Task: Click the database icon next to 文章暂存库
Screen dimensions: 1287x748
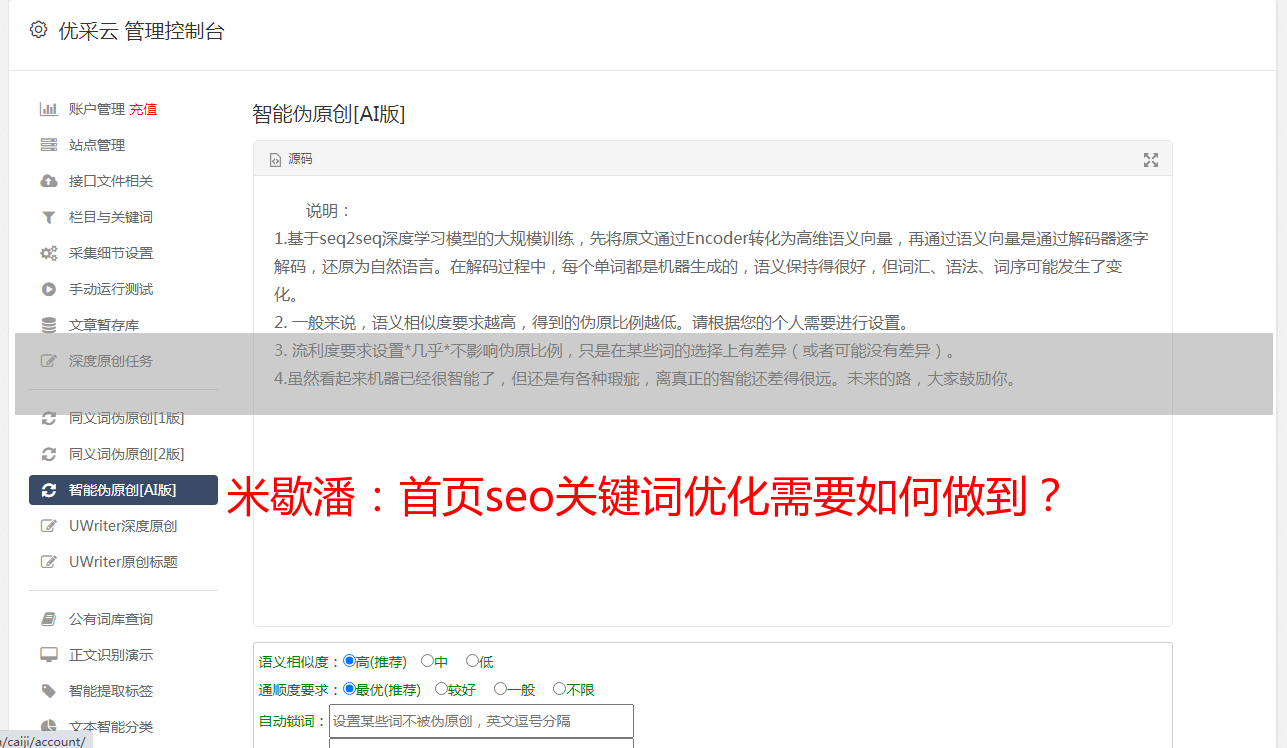Action: [x=48, y=325]
